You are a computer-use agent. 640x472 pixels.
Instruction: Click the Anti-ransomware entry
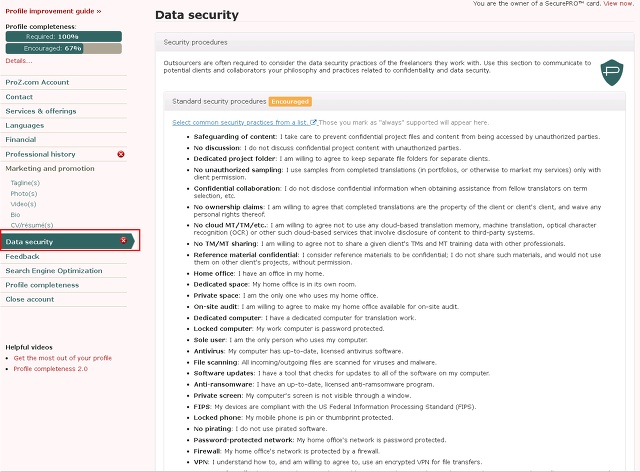[x=314, y=384]
